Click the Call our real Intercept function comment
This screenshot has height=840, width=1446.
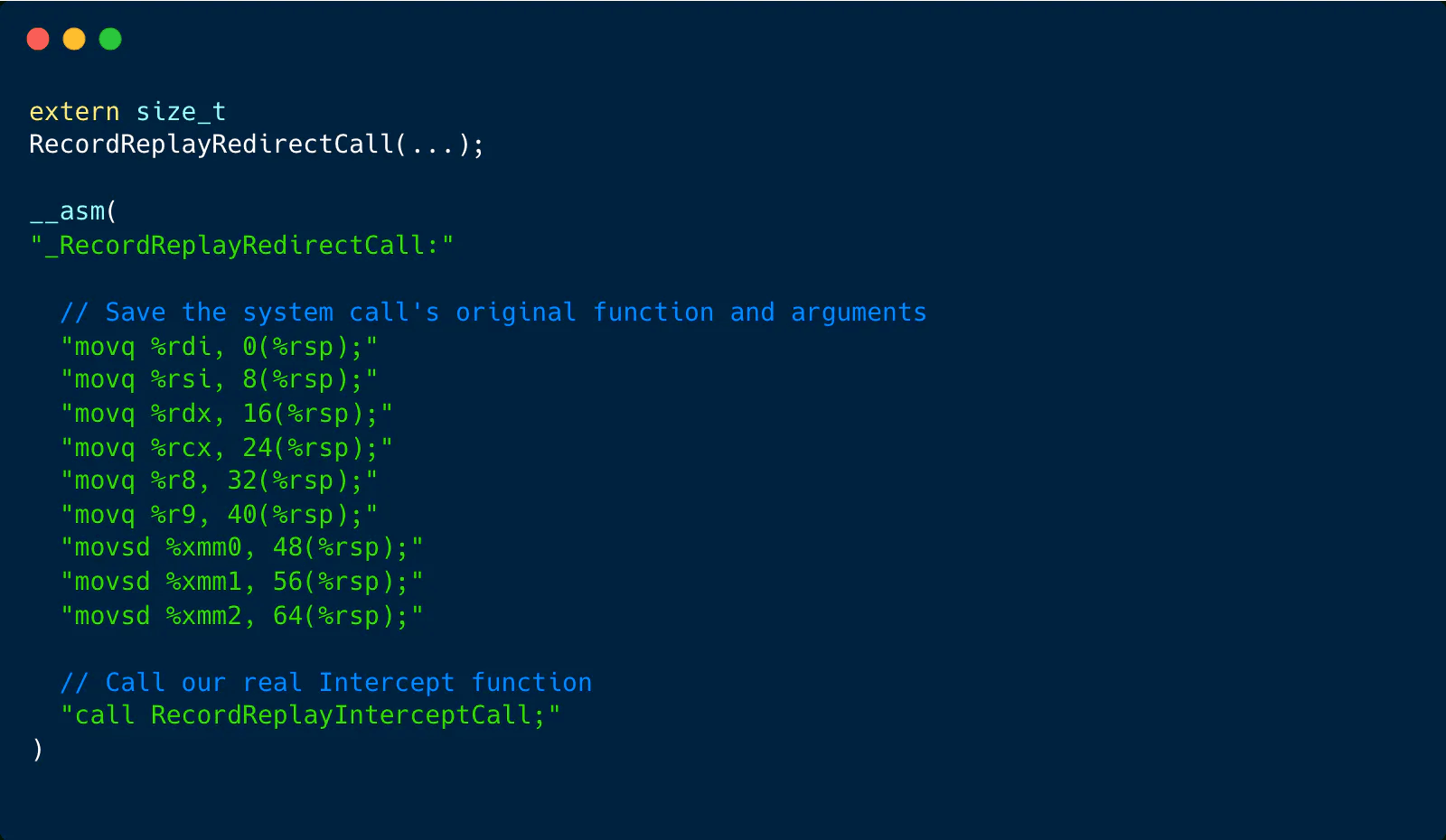[326, 683]
